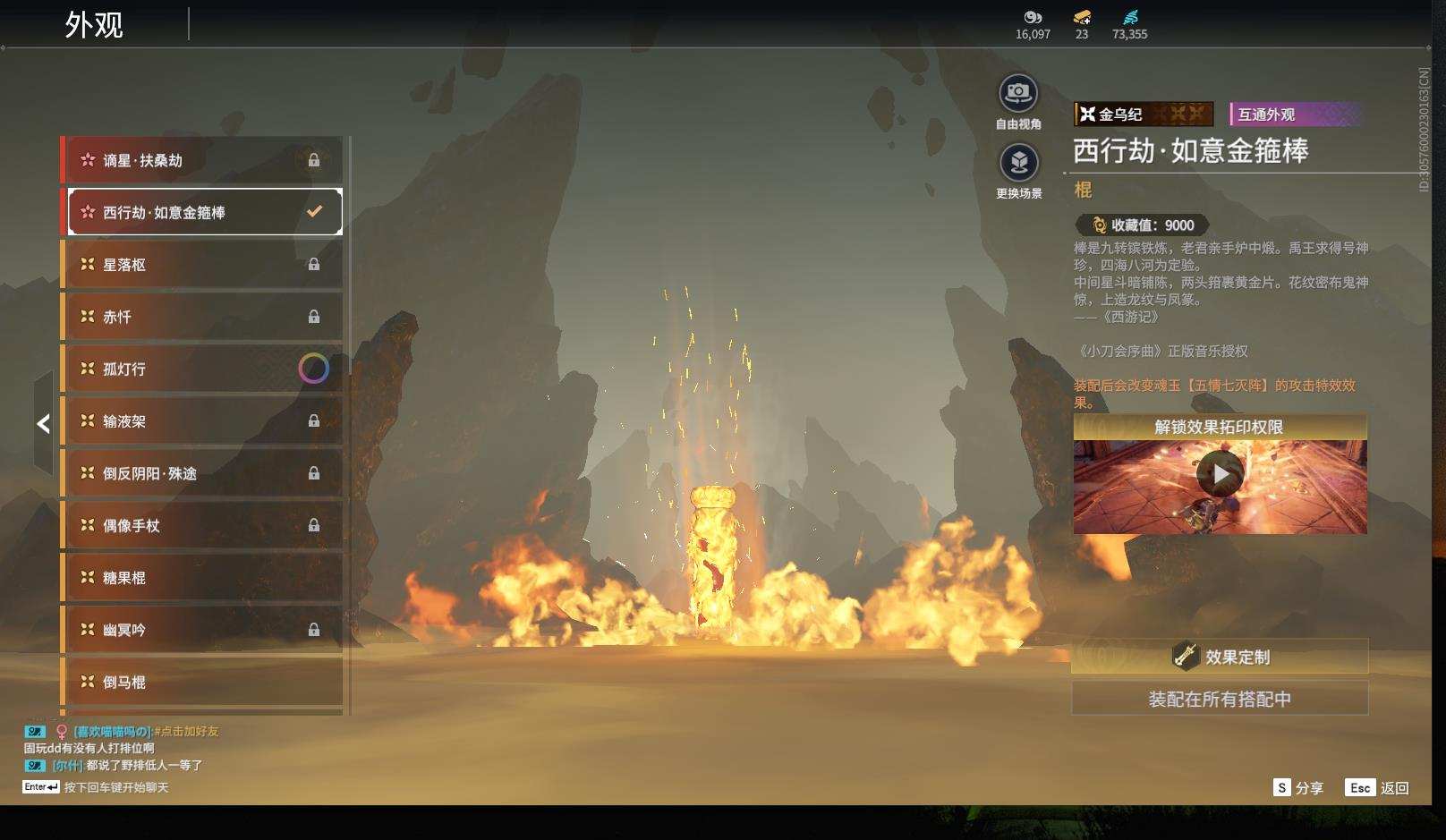Click the lock icon on 幽冥吟
Screen dimensions: 1446x840
pyautogui.click(x=314, y=630)
